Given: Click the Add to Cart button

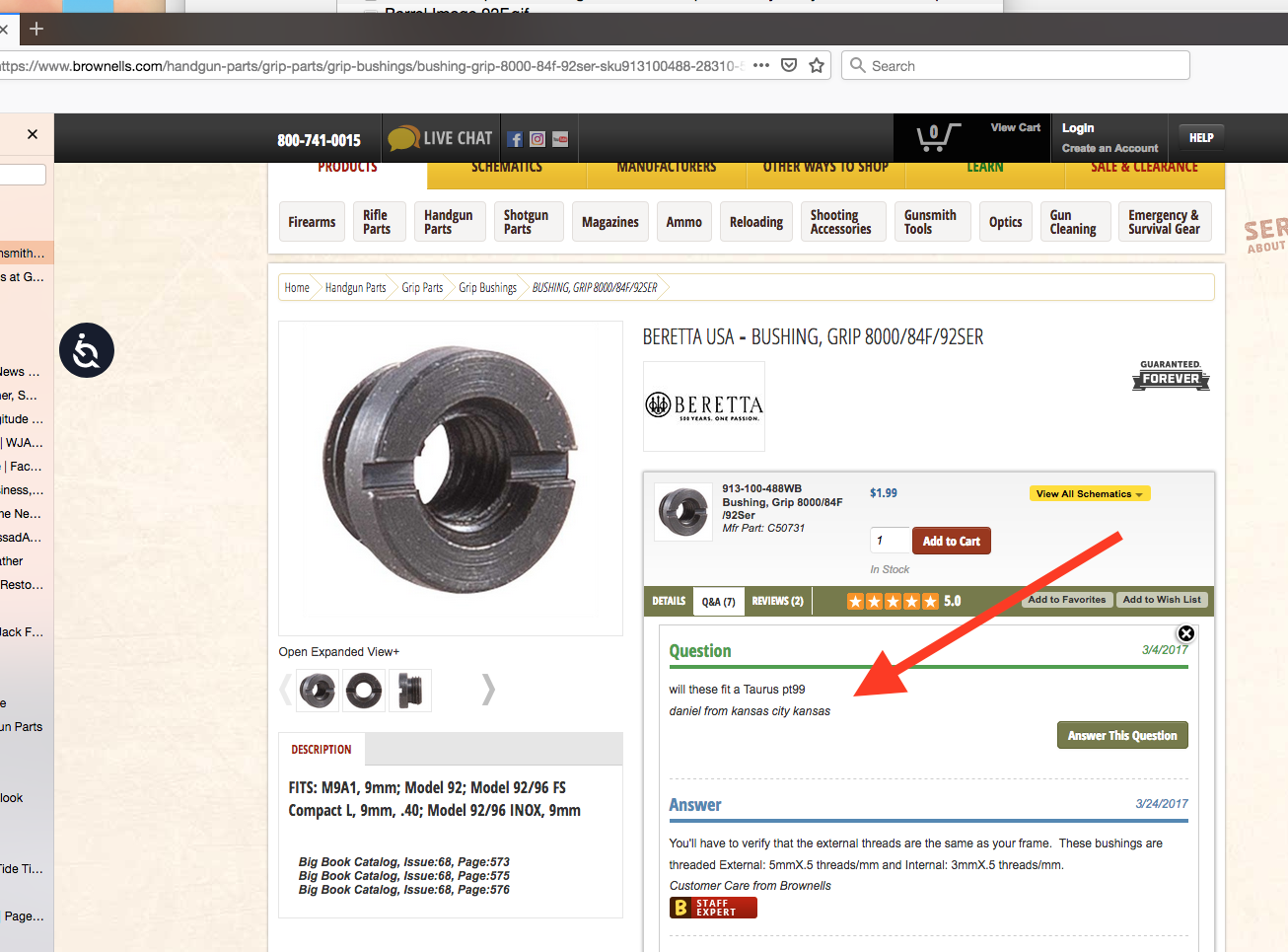Looking at the screenshot, I should pos(952,541).
